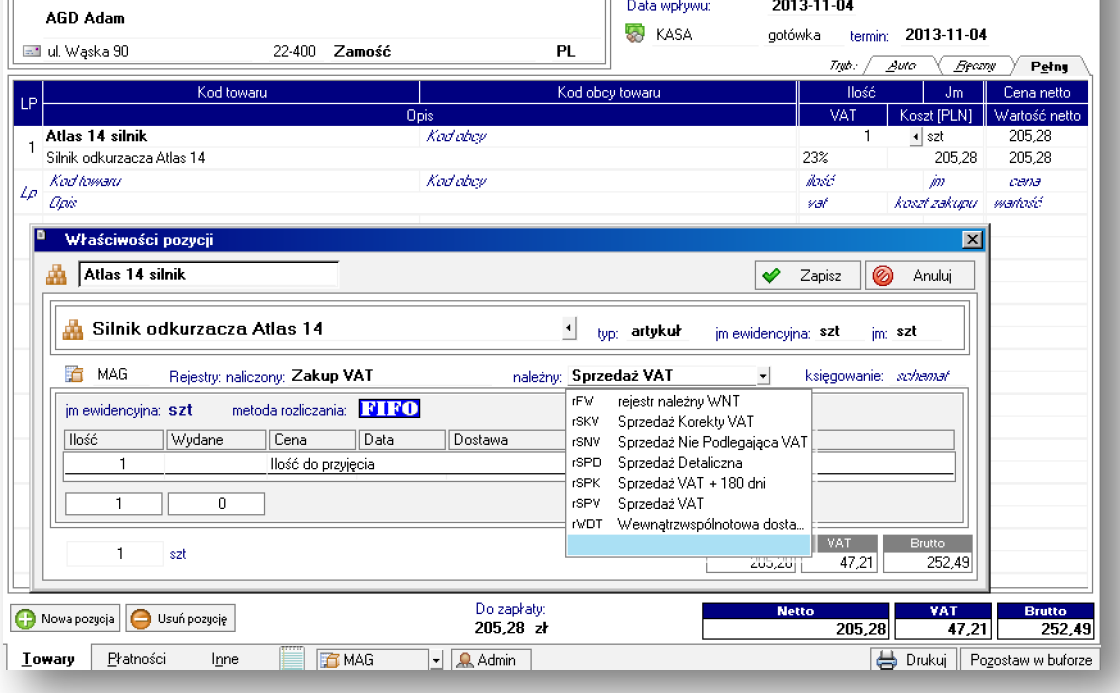Open the Inne tab
1120x693 pixels.
pos(225,659)
